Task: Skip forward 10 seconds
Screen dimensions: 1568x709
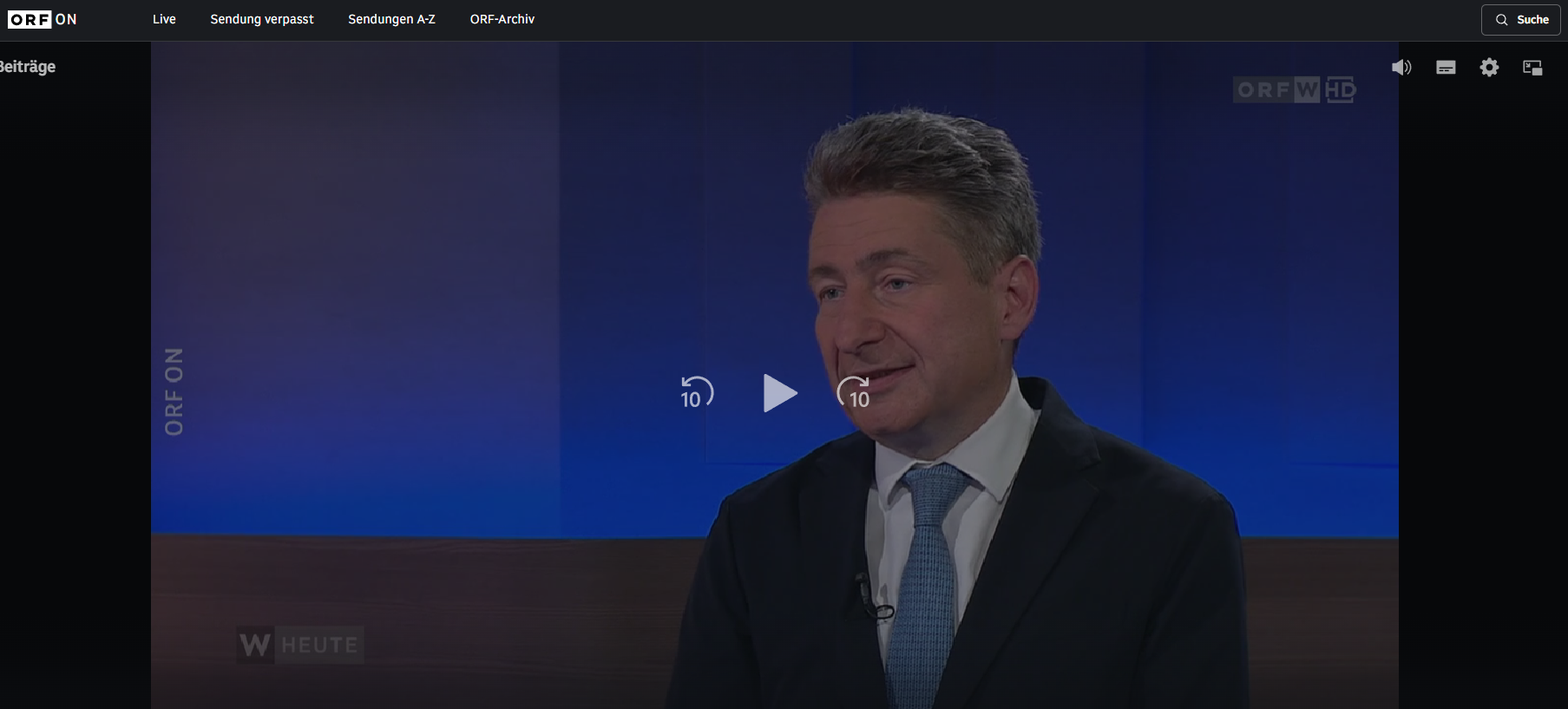Action: (x=854, y=393)
